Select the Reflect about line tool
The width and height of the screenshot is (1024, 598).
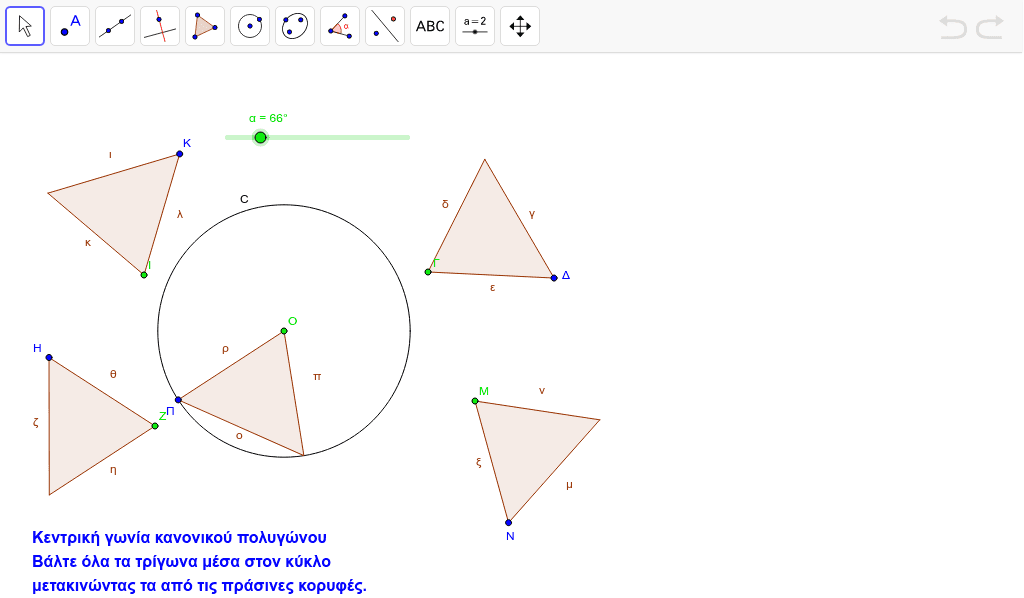[385, 26]
